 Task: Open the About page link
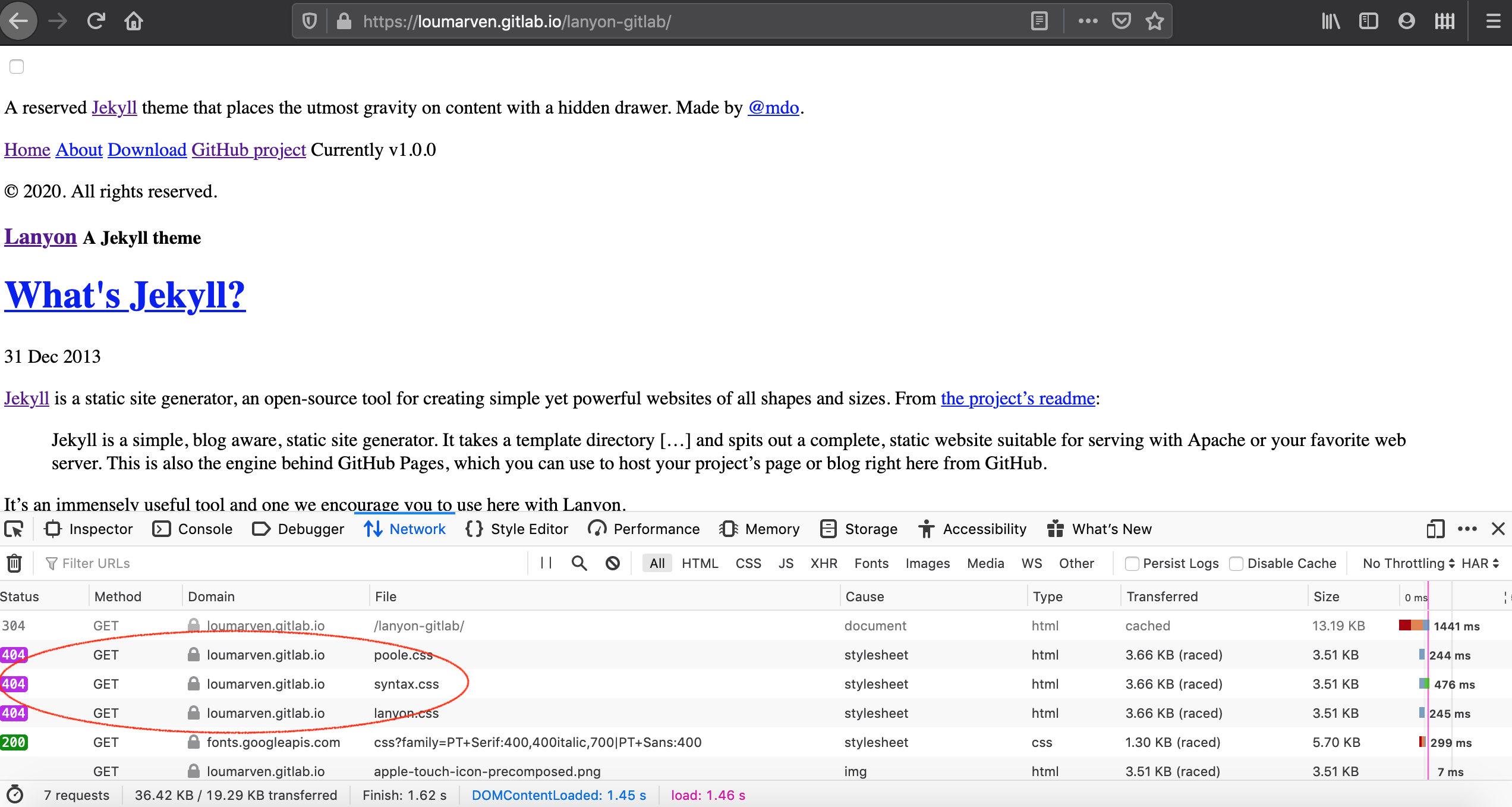pos(79,150)
